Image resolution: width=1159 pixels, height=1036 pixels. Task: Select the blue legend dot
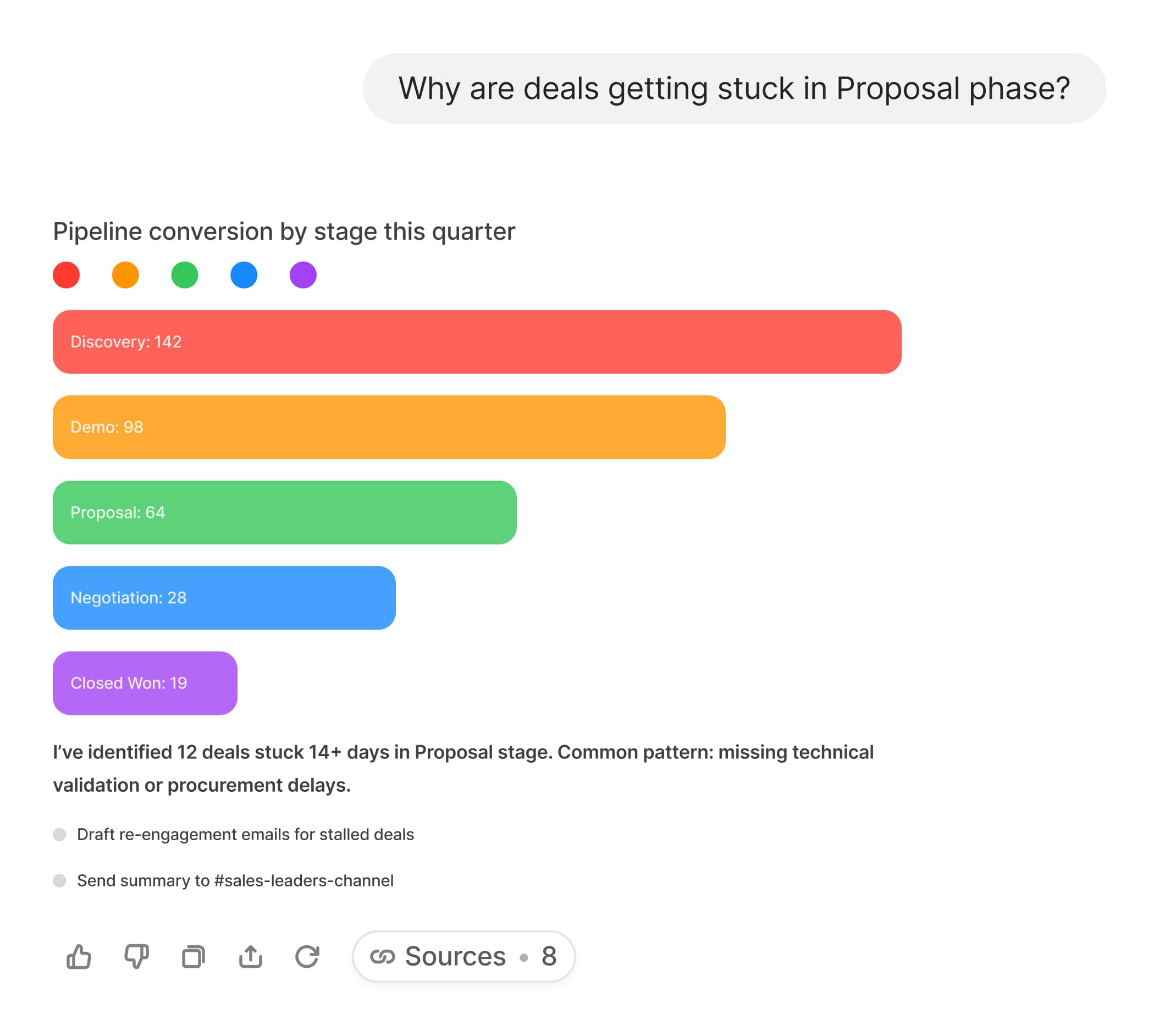[x=244, y=275]
